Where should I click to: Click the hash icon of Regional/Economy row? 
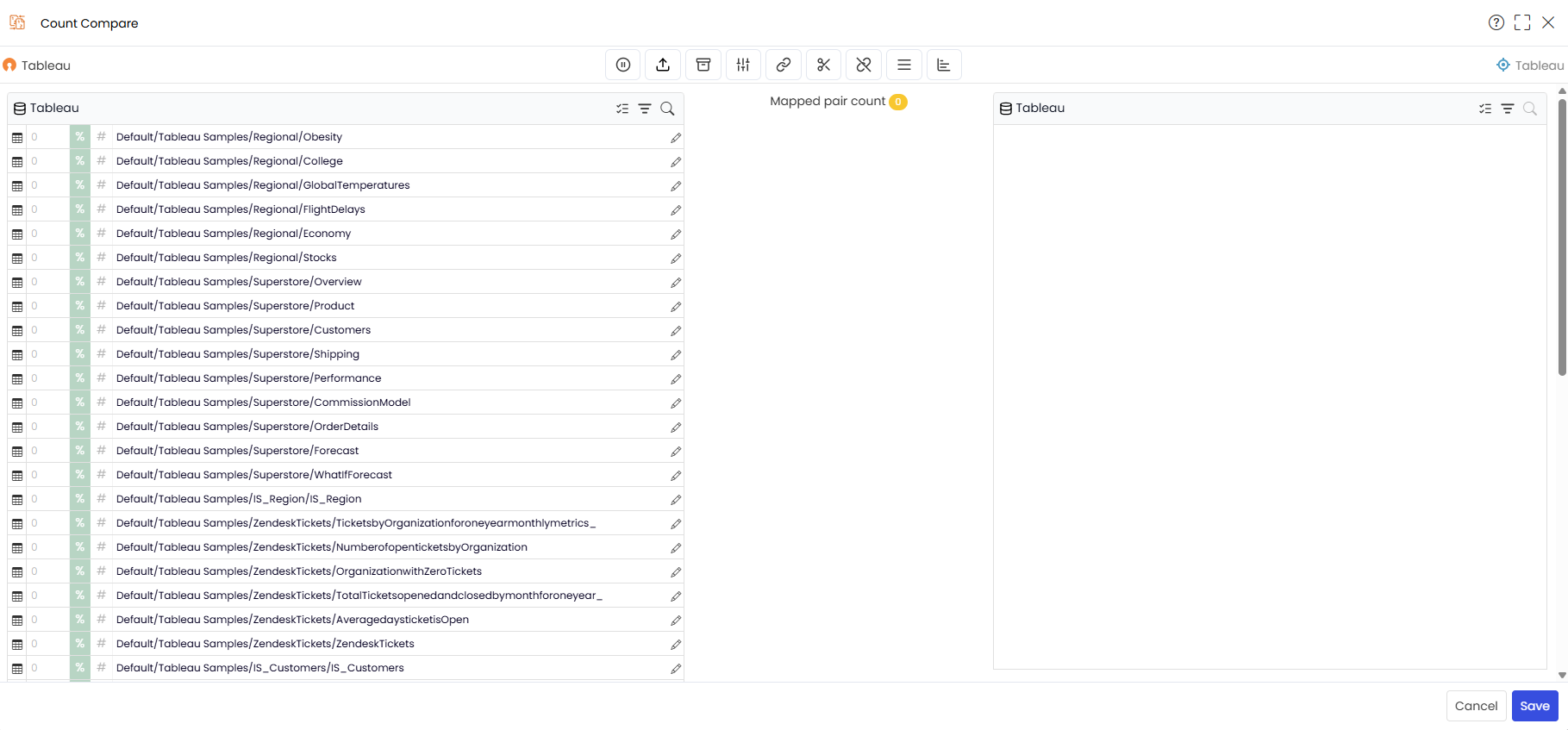point(101,234)
